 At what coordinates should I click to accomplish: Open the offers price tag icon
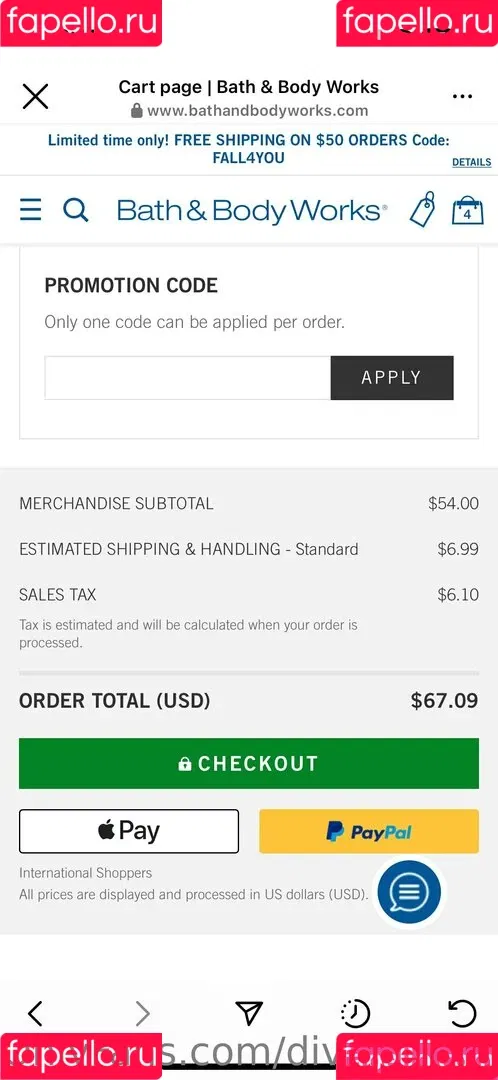tap(423, 209)
